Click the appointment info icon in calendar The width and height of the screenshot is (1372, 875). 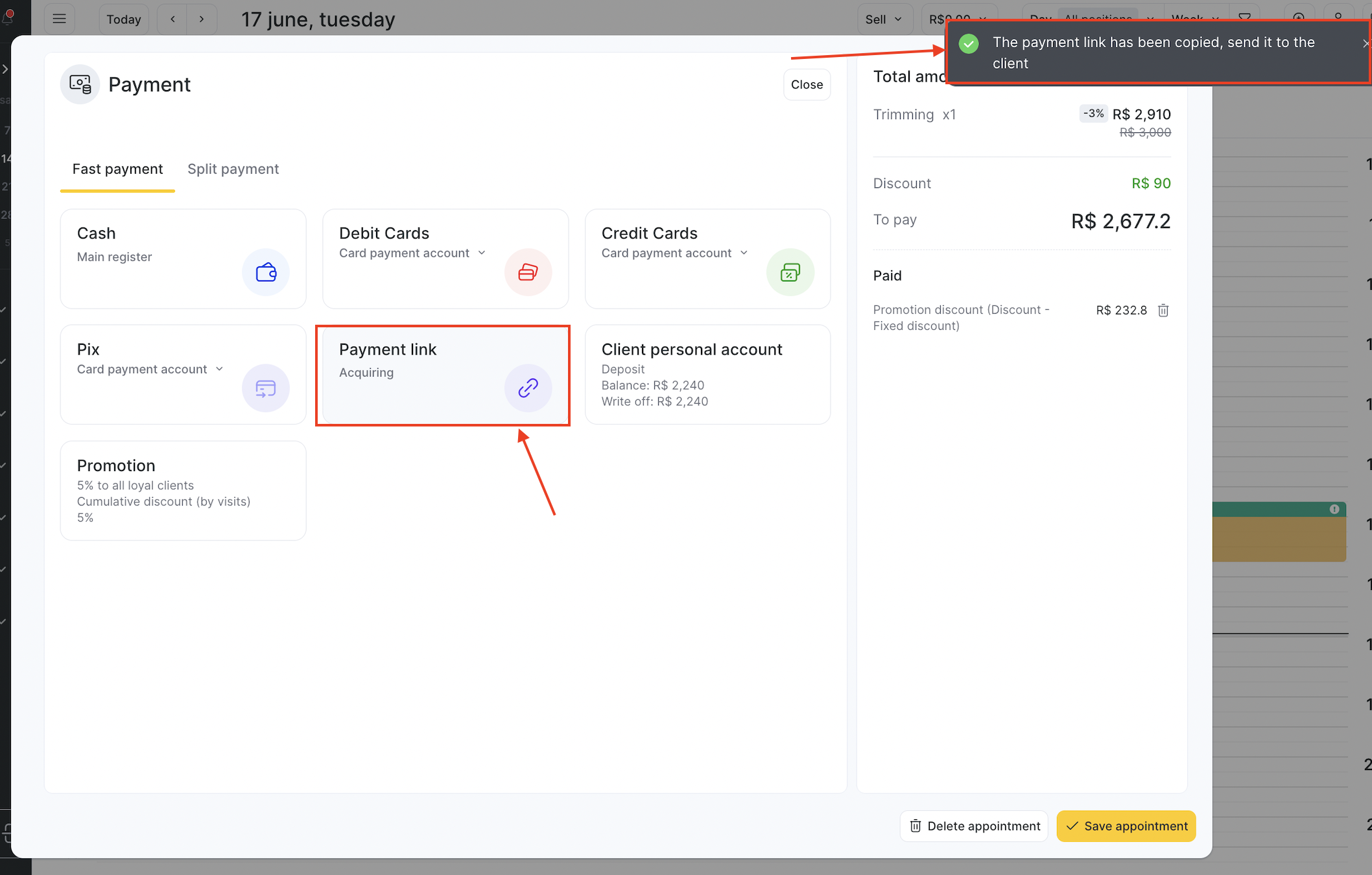tap(1334, 509)
